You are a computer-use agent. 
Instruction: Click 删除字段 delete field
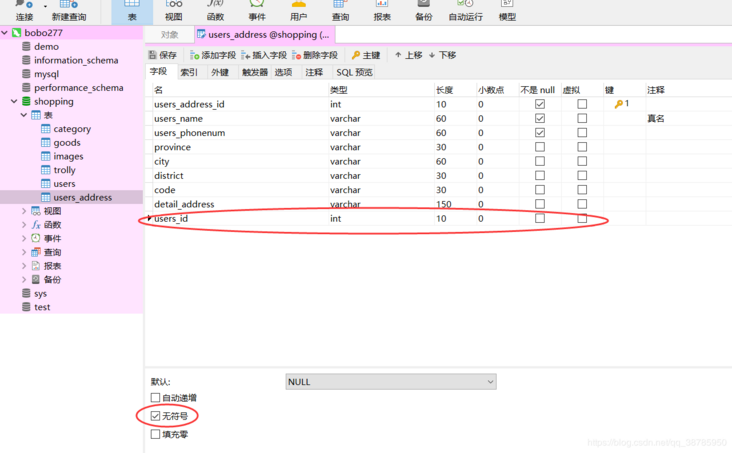click(x=315, y=55)
